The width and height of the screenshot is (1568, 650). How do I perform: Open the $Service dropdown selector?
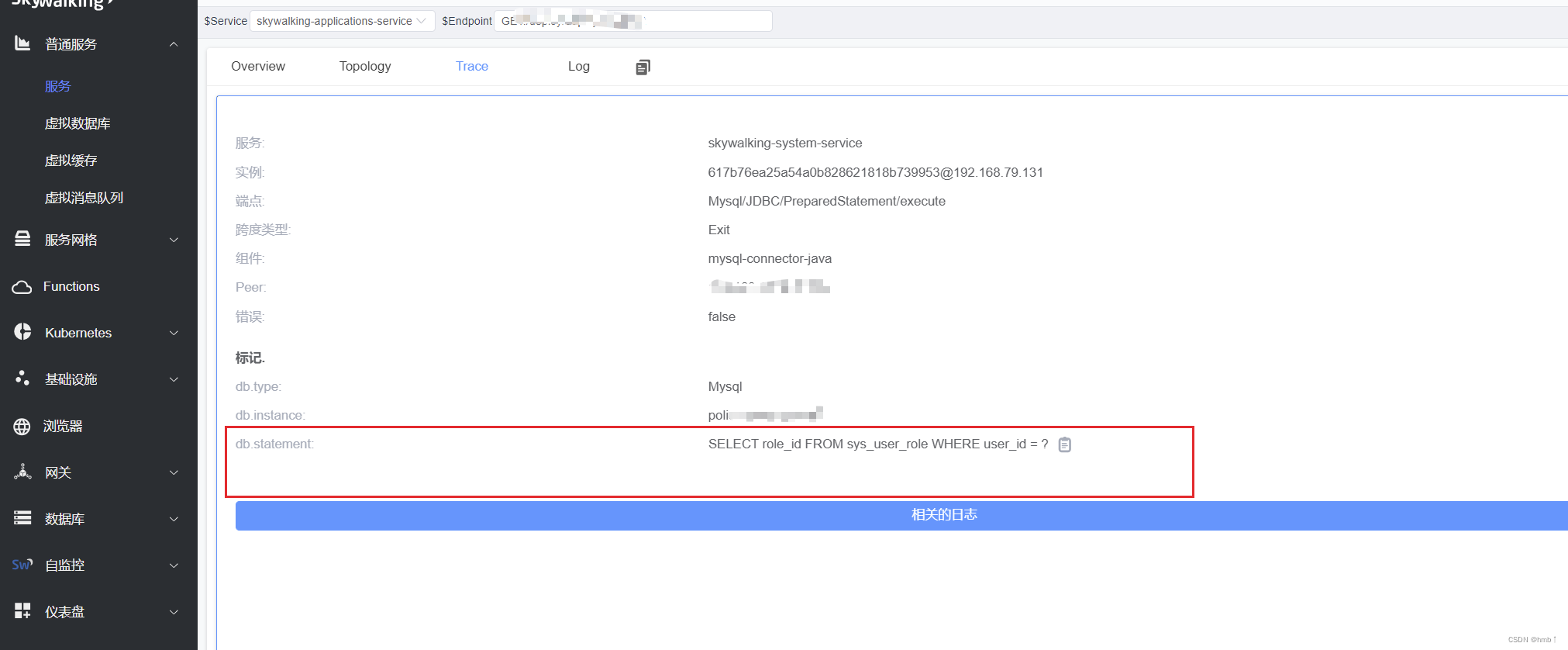[x=341, y=21]
